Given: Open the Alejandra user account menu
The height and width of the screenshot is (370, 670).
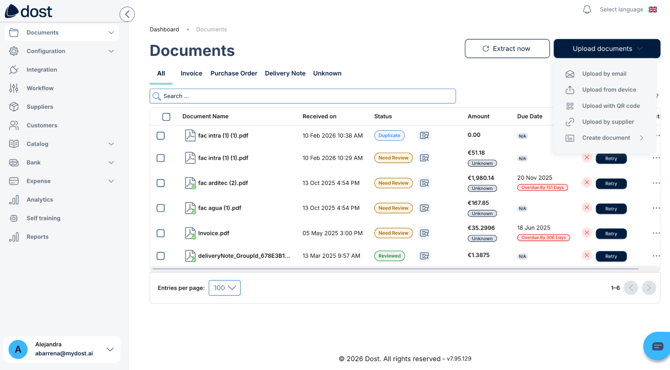Looking at the screenshot, I should coord(62,349).
